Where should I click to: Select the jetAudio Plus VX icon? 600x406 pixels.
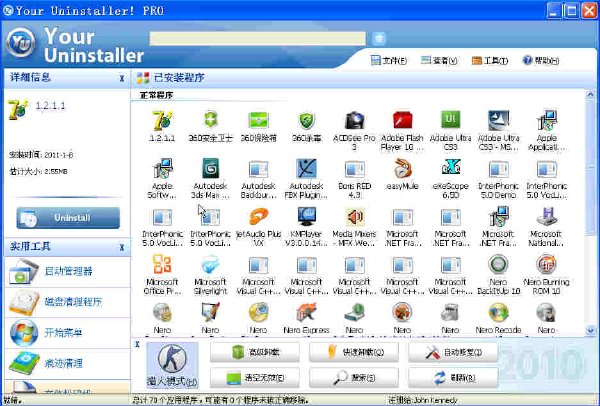tap(258, 217)
